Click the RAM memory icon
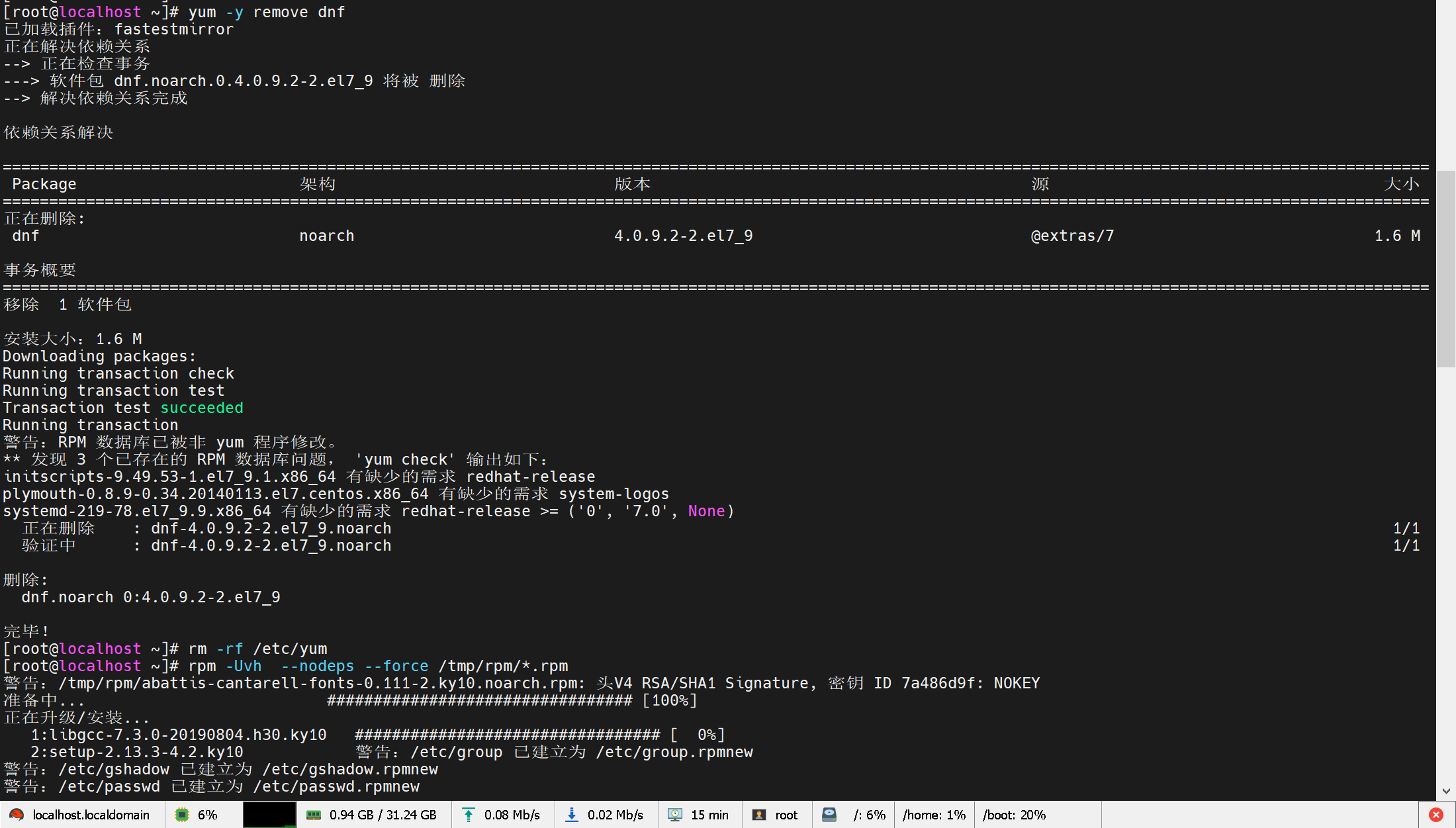The width and height of the screenshot is (1456, 828). click(314, 815)
